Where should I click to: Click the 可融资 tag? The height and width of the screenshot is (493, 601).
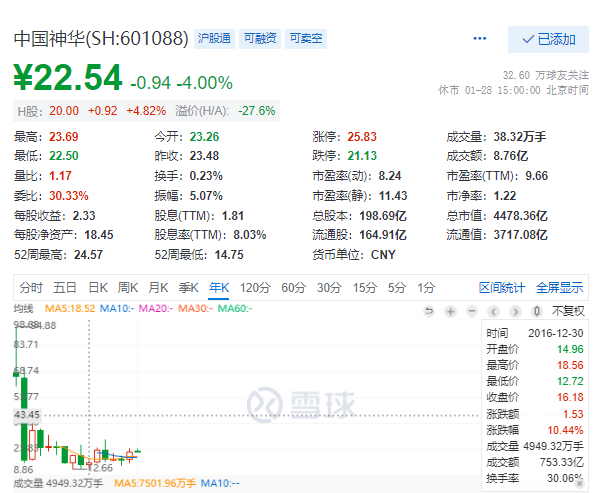click(x=260, y=38)
